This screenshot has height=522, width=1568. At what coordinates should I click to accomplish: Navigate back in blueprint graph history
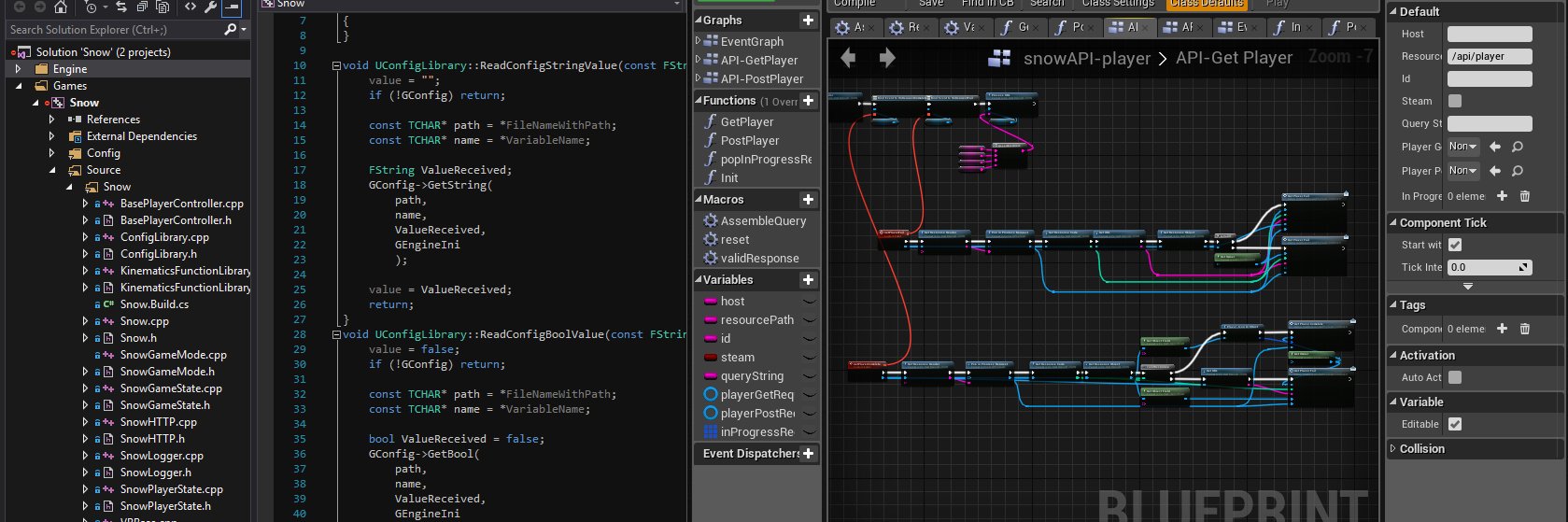pyautogui.click(x=848, y=58)
